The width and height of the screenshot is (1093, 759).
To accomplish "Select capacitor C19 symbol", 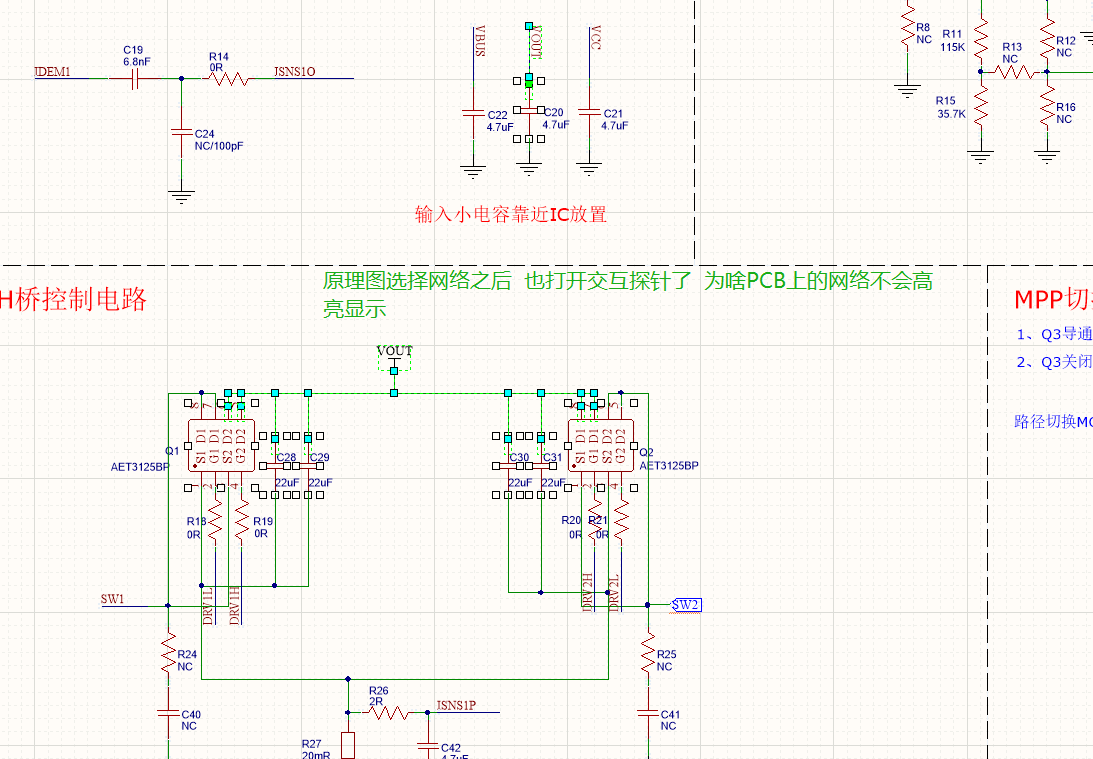I will click(135, 79).
